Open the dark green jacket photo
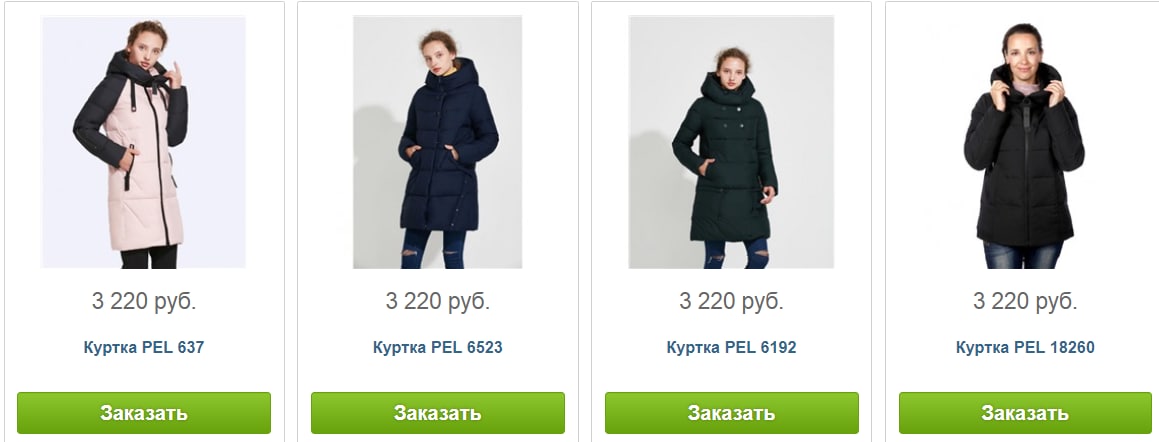The height and width of the screenshot is (442, 1159). [731, 142]
